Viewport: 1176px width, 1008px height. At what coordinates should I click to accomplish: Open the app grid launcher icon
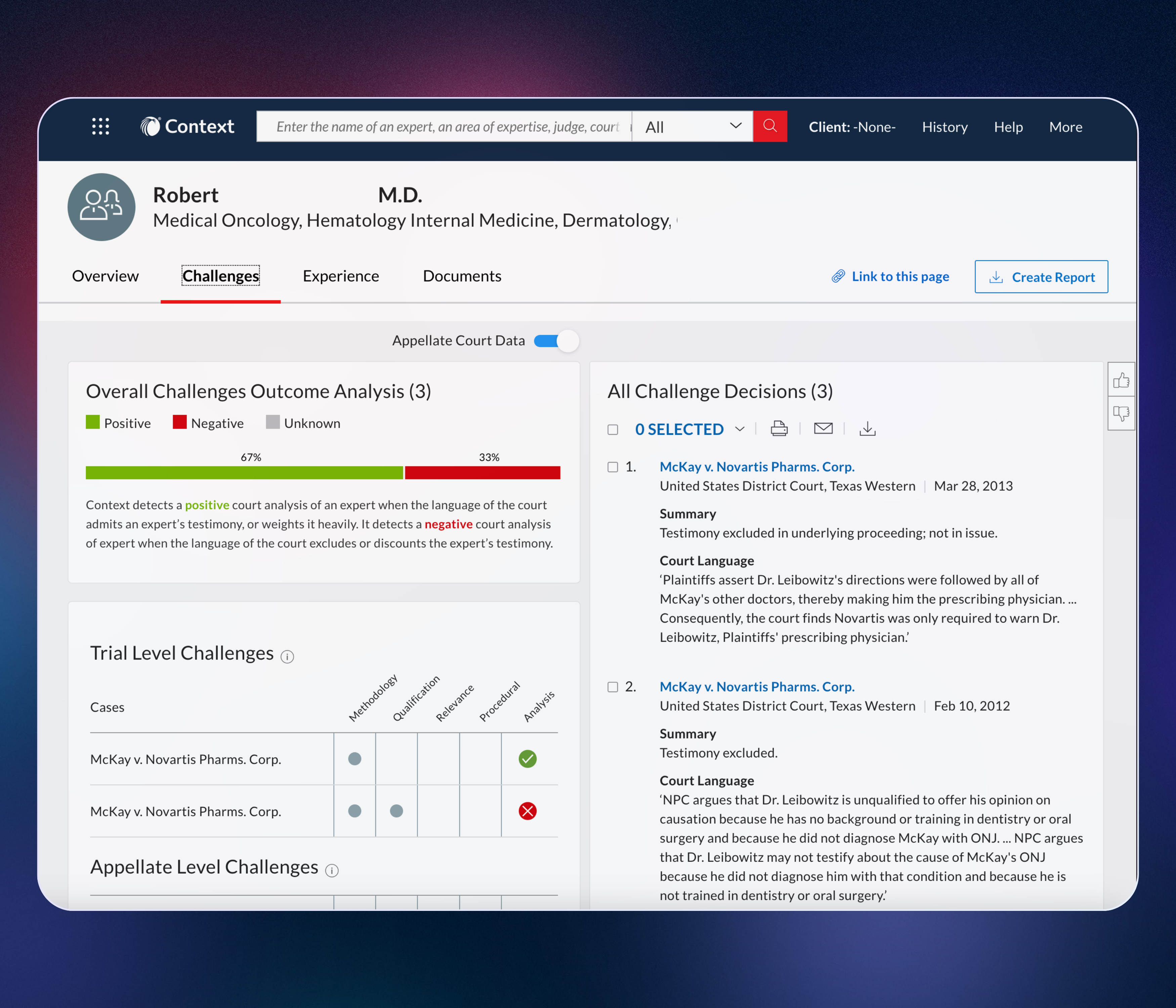click(x=100, y=126)
